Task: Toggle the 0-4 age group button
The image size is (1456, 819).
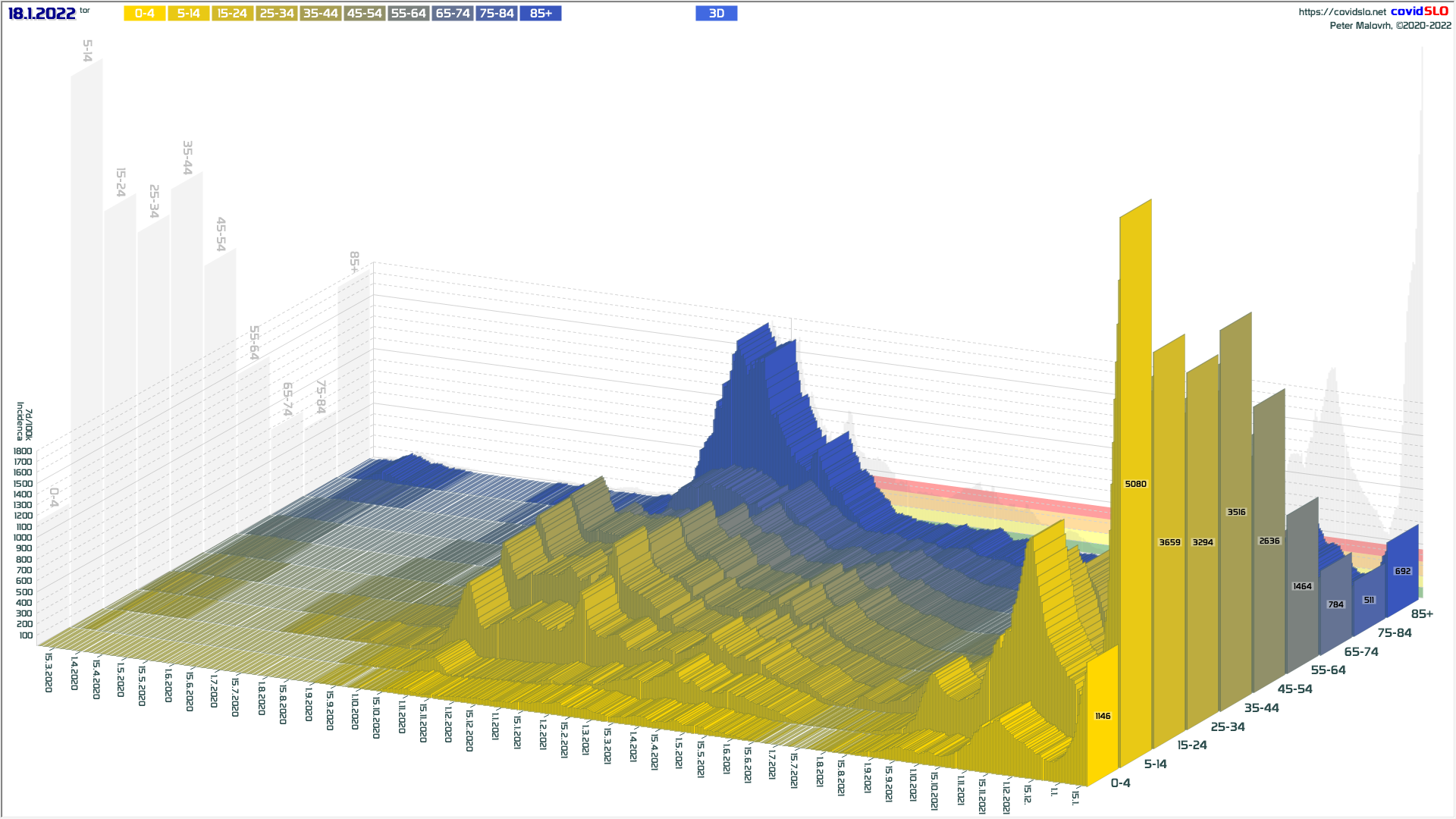Action: click(144, 14)
